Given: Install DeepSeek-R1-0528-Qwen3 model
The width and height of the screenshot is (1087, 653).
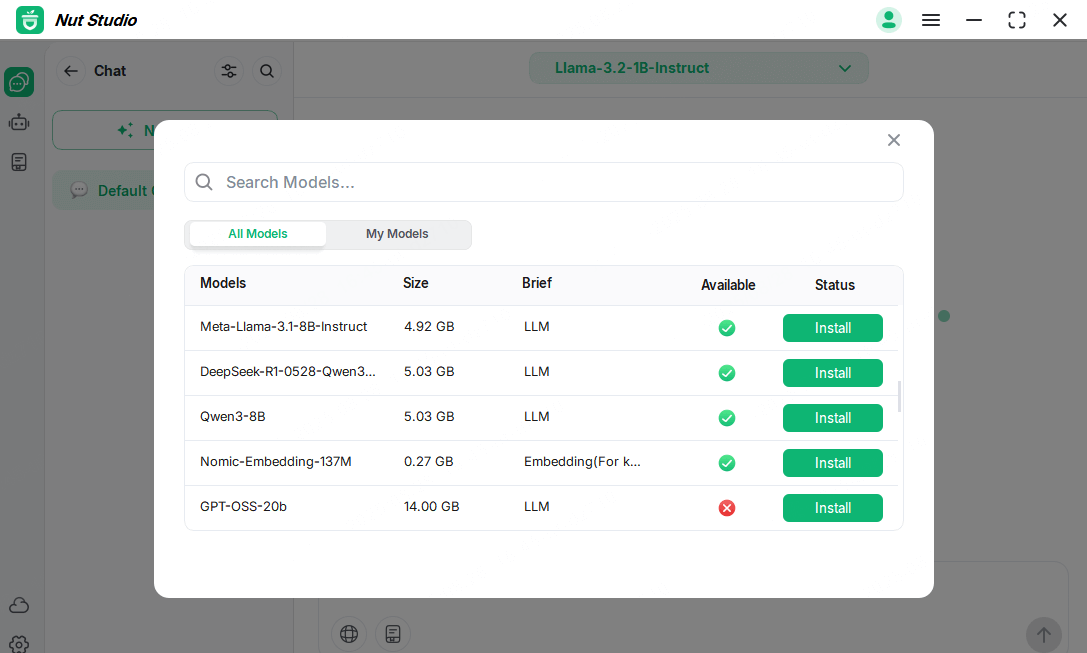Looking at the screenshot, I should (833, 373).
